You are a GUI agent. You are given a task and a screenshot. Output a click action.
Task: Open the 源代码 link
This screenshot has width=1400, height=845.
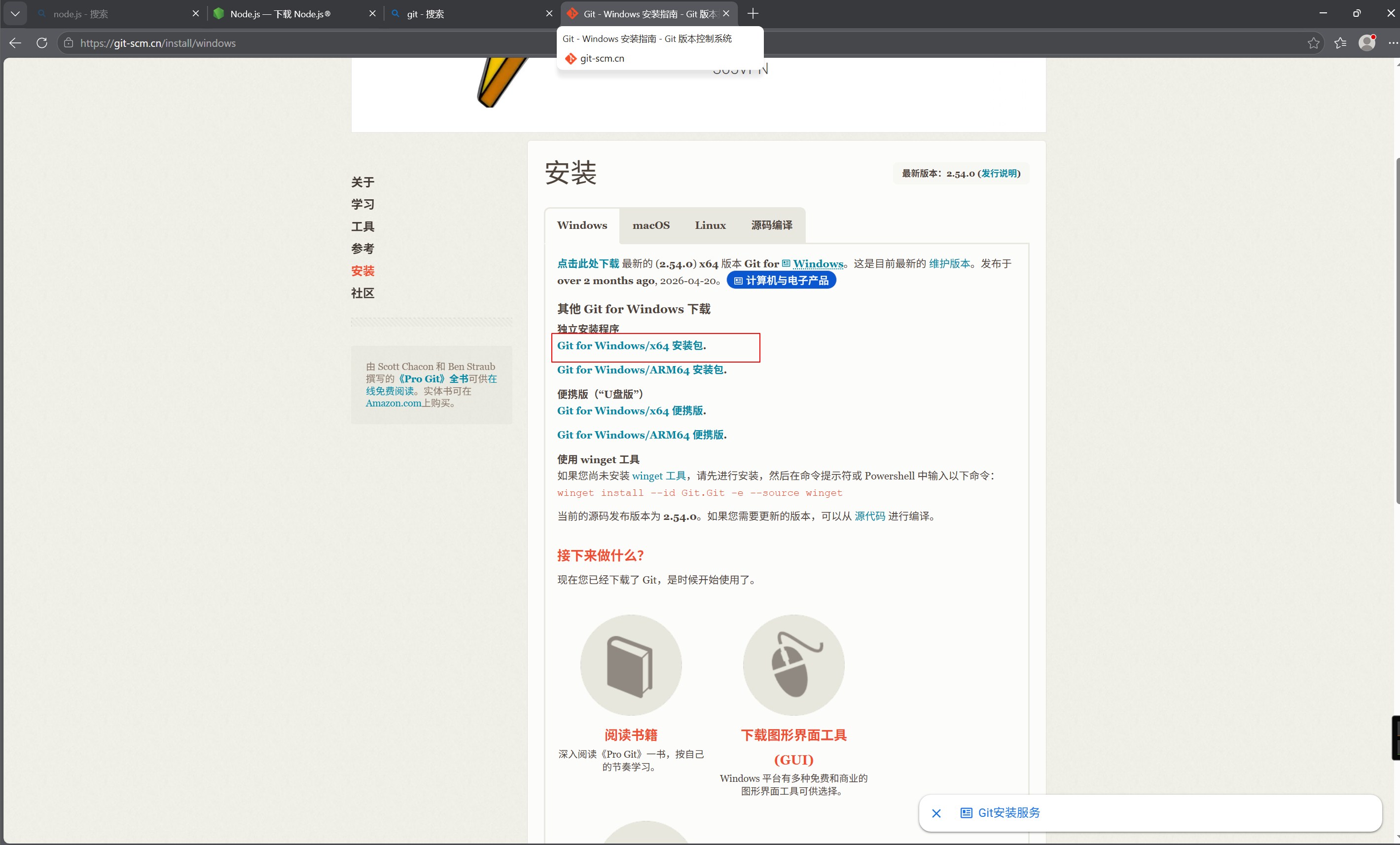870,516
